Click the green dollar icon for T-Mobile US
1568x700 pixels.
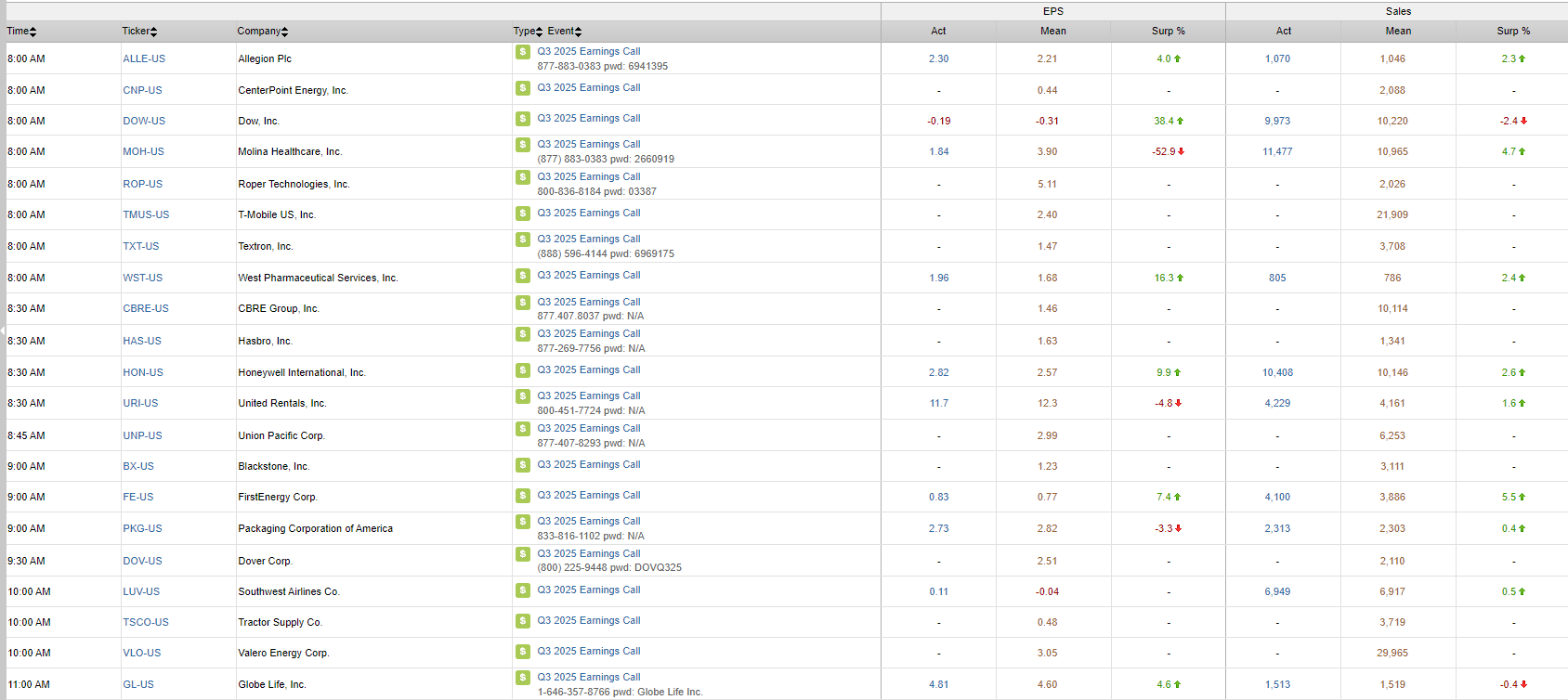(x=523, y=214)
